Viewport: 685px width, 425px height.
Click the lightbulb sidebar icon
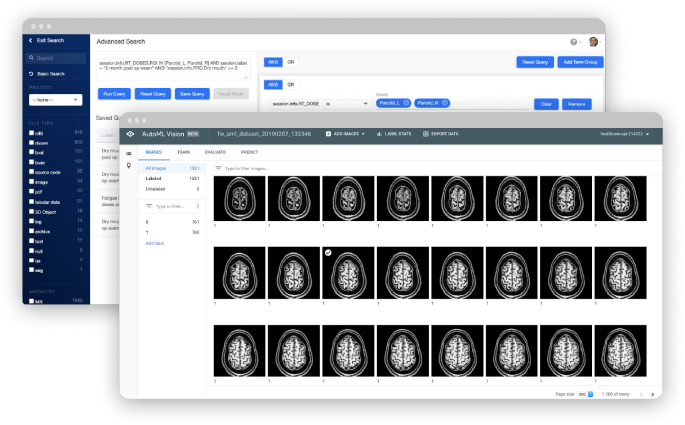(128, 166)
